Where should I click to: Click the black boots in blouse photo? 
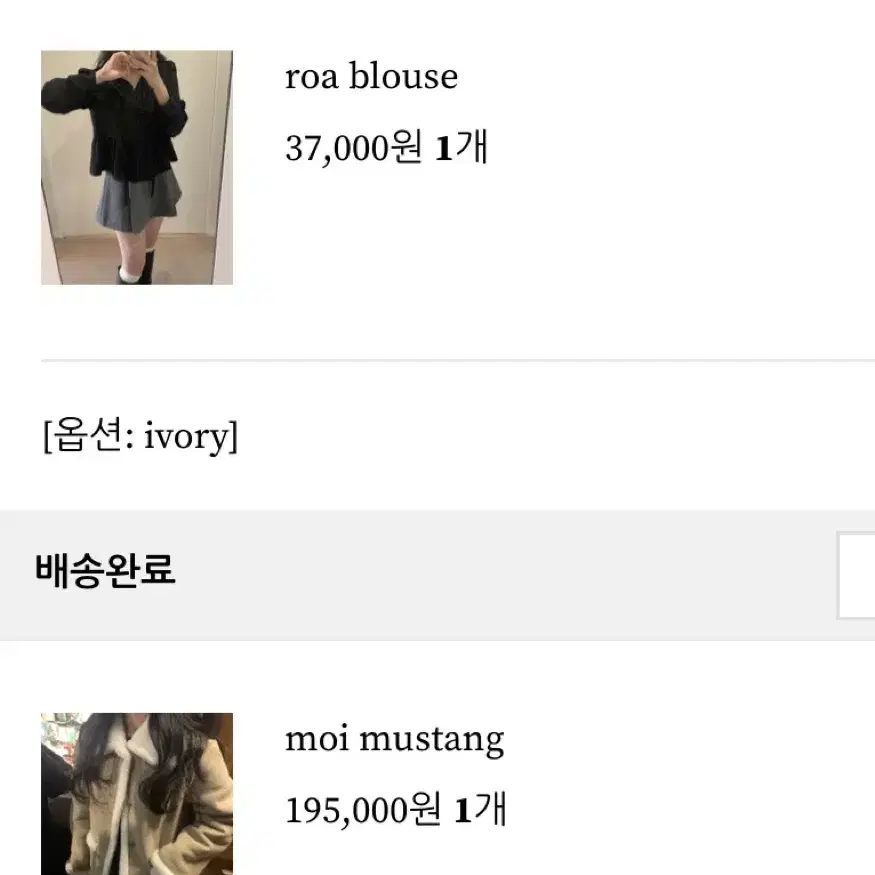(x=142, y=268)
